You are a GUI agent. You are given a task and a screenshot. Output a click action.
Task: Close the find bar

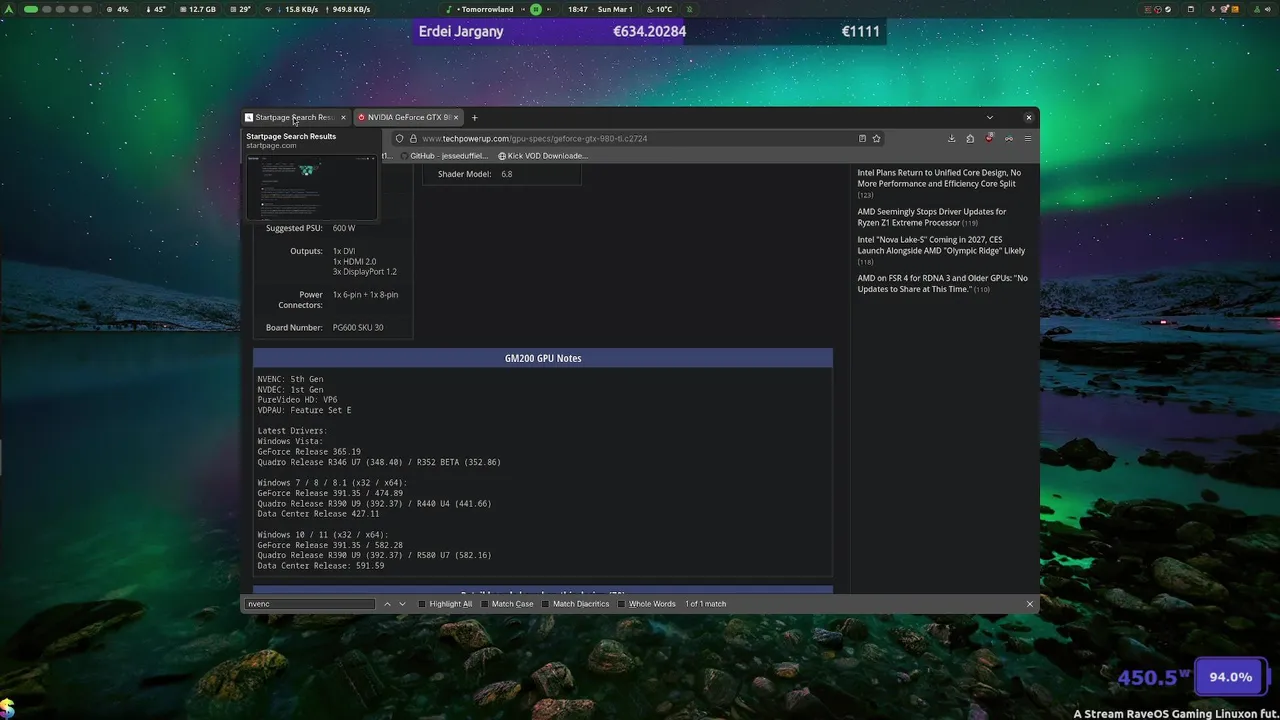pos(1029,604)
